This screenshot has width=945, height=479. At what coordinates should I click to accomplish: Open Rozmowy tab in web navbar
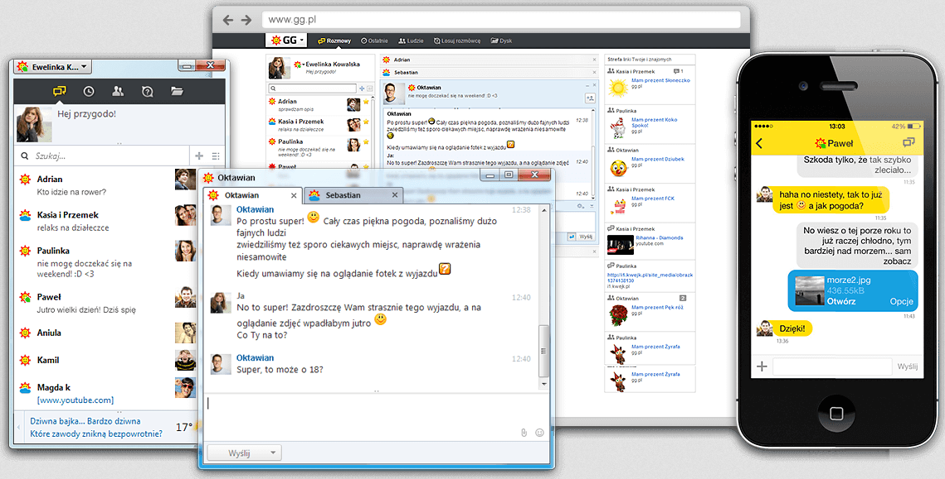(334, 41)
